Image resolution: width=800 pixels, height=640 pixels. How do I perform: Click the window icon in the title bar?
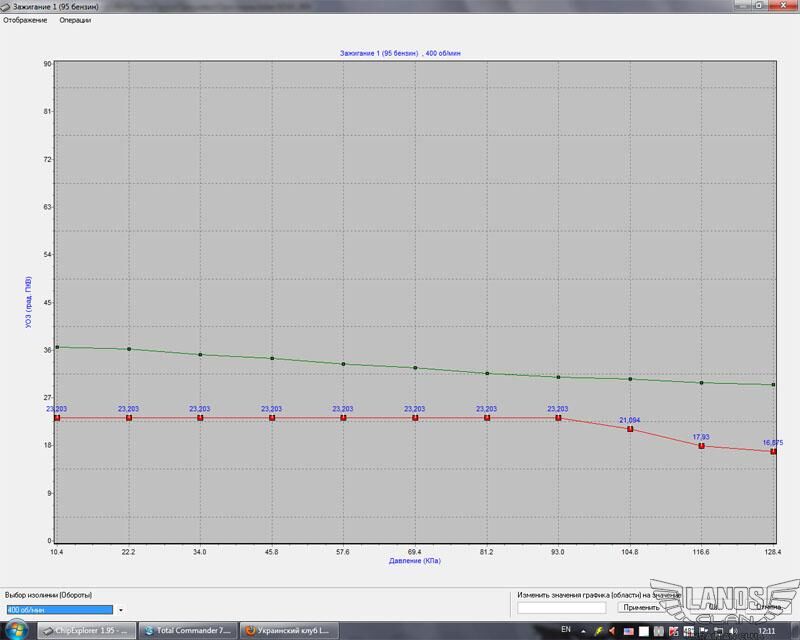point(6,7)
